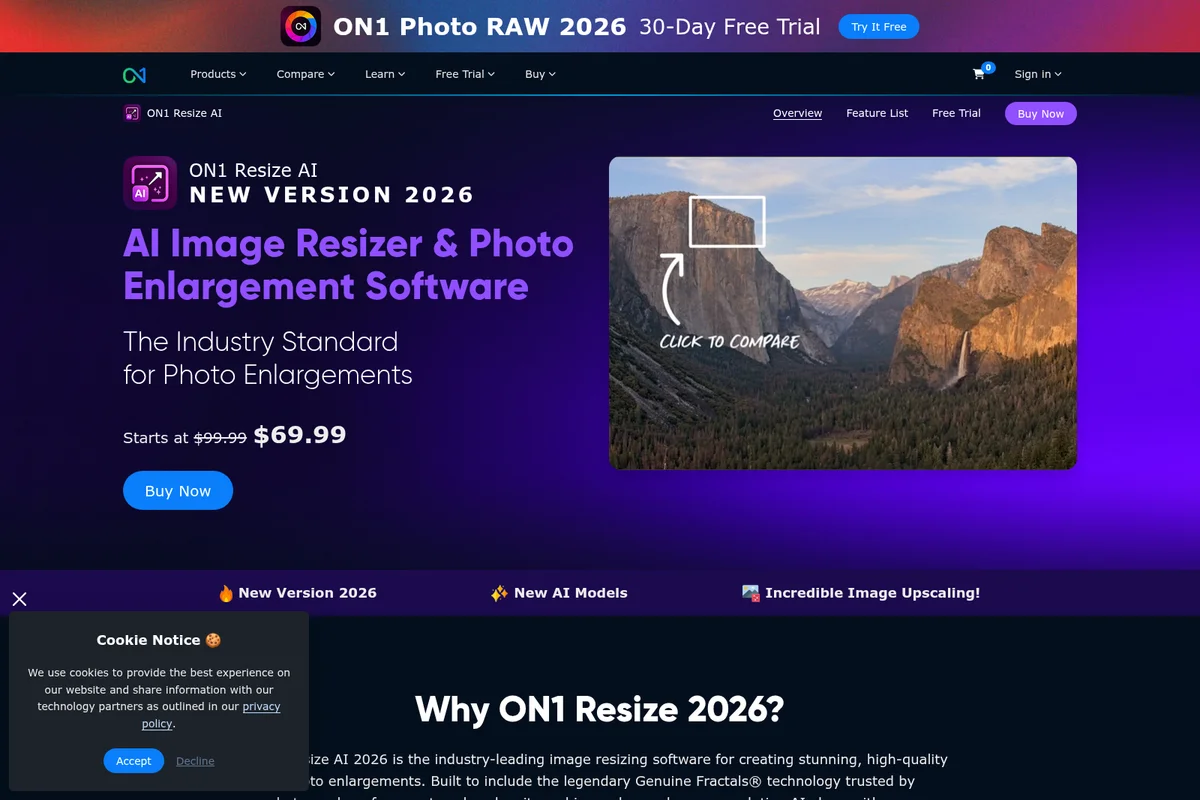Screen dimensions: 1200x800
Task: Go to the Free Trial page link
Action: click(x=956, y=113)
